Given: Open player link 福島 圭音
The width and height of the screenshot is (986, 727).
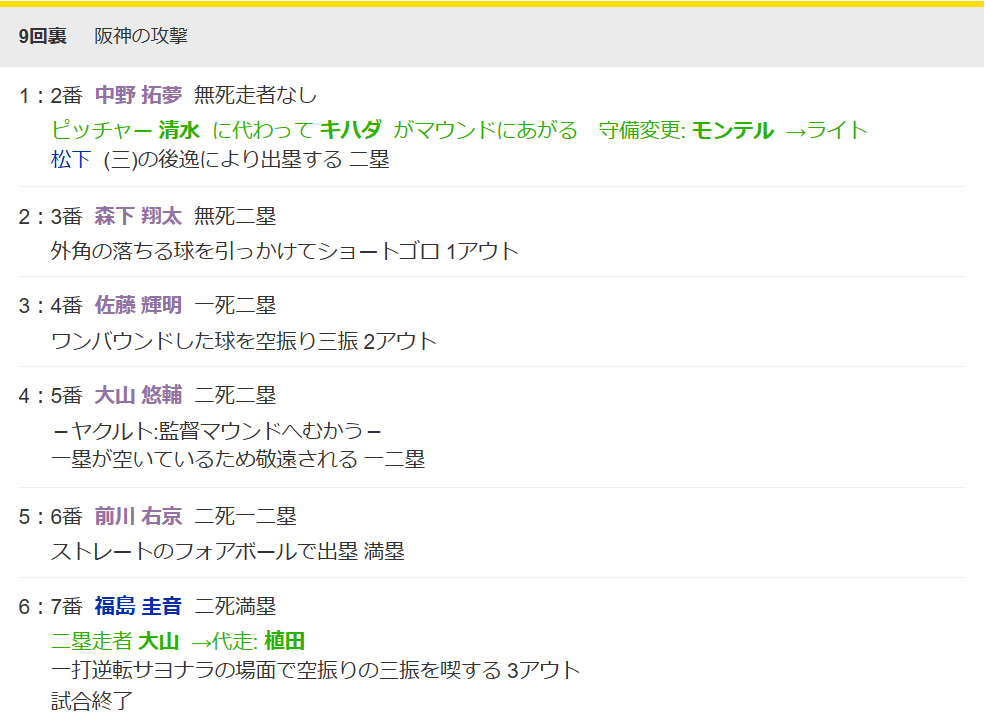Looking at the screenshot, I should coord(138,606).
